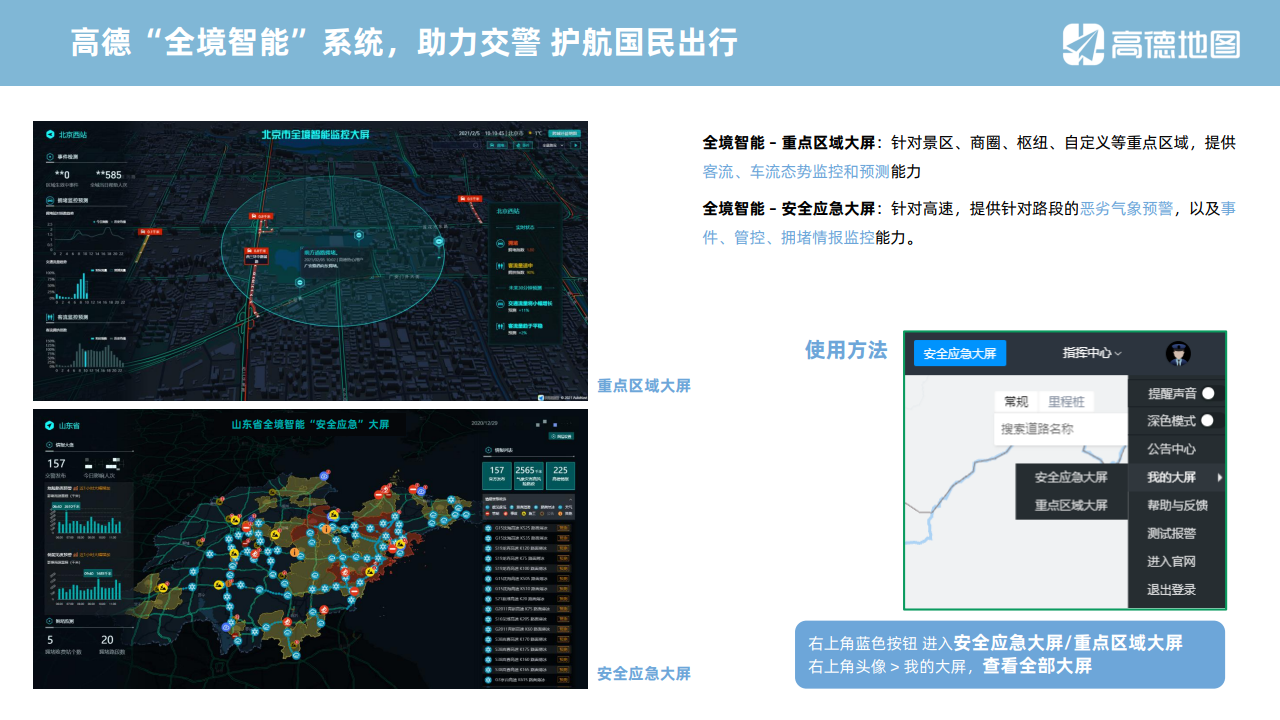Choose 重点区域大屏 in the submenu
1280x720 pixels.
[x=1071, y=505]
